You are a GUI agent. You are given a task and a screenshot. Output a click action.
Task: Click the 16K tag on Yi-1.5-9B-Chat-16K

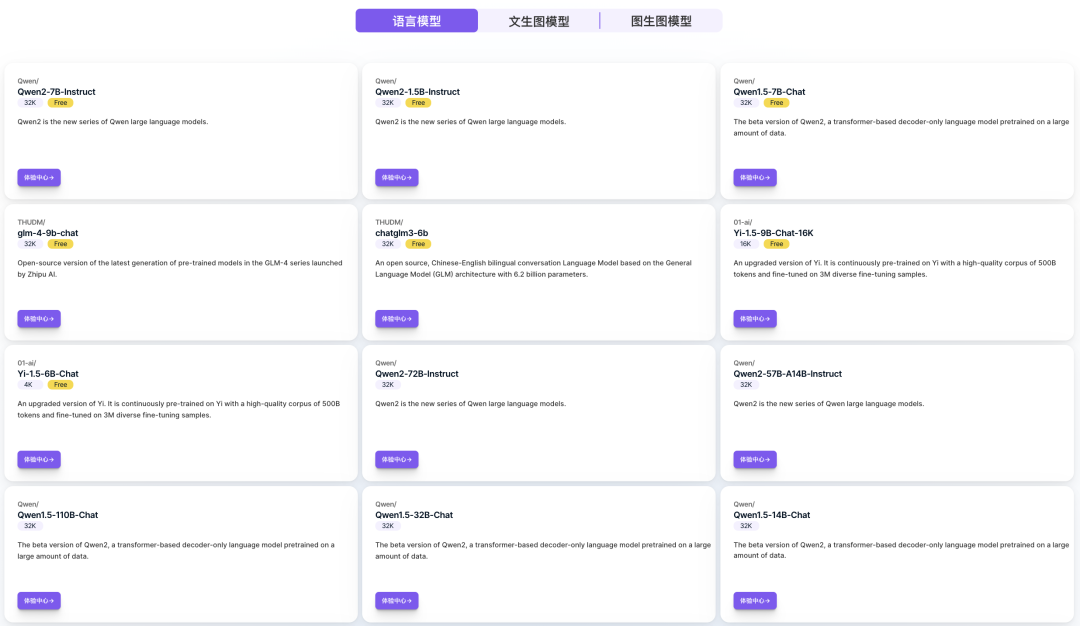click(746, 244)
